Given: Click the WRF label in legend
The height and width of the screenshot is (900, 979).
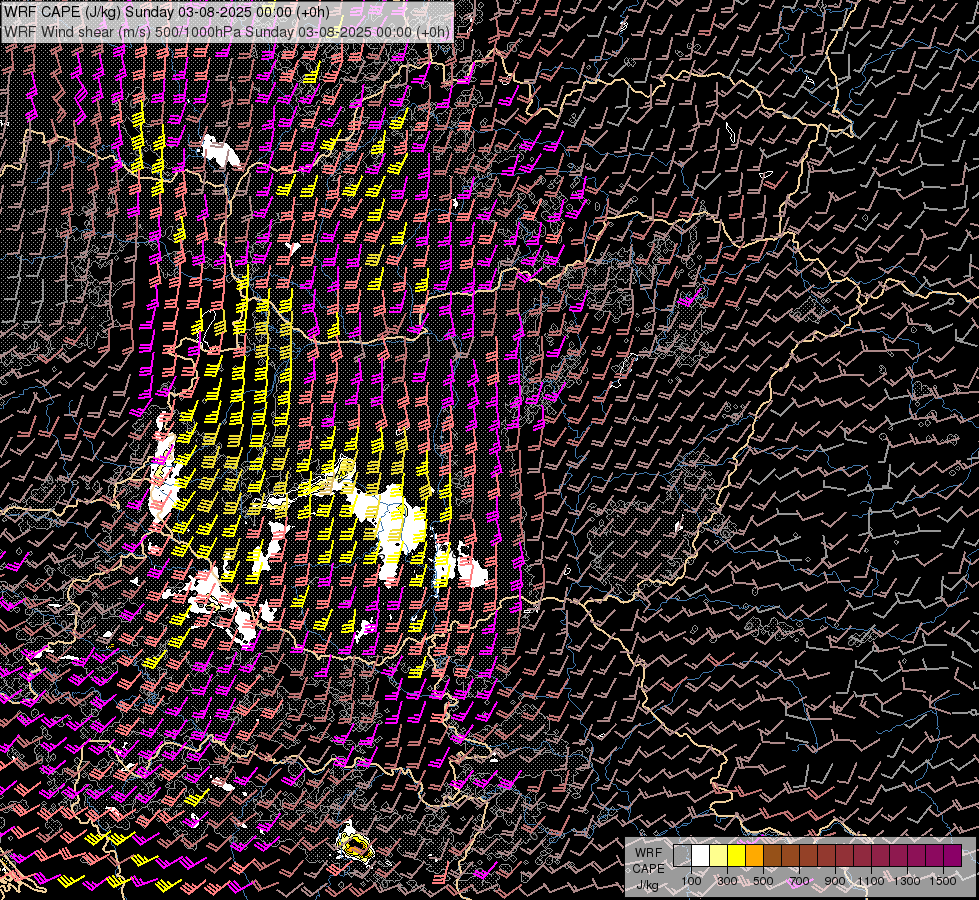Looking at the screenshot, I should point(648,853).
